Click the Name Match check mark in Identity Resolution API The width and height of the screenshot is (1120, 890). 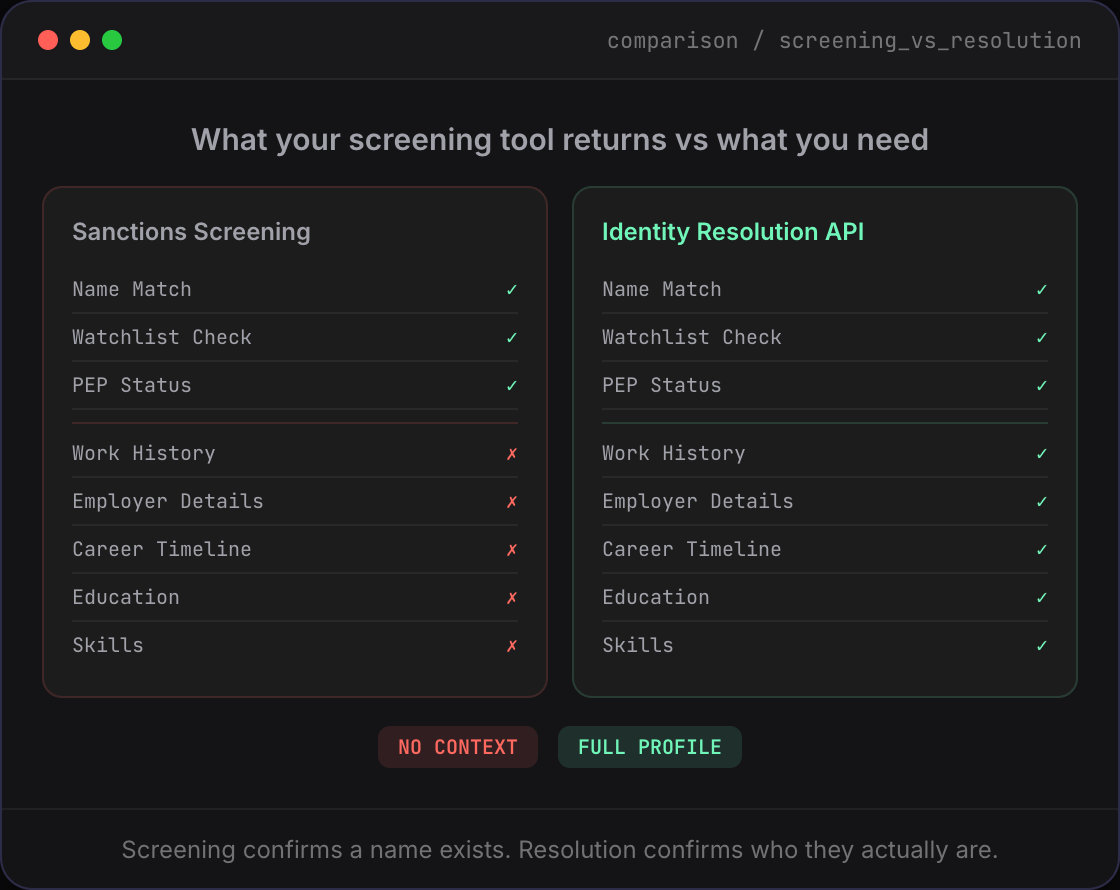(x=1041, y=289)
